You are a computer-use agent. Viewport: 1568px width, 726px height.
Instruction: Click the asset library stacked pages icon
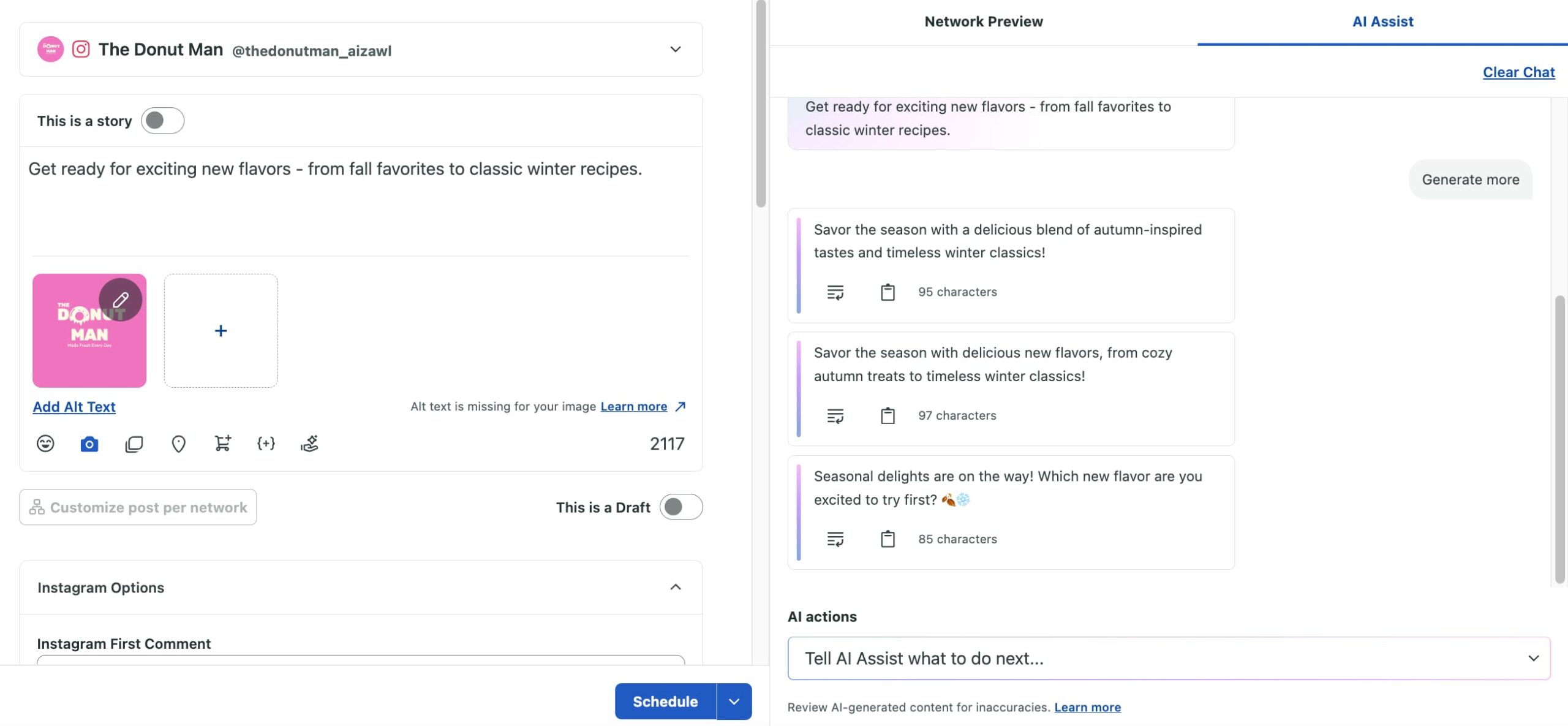click(134, 444)
